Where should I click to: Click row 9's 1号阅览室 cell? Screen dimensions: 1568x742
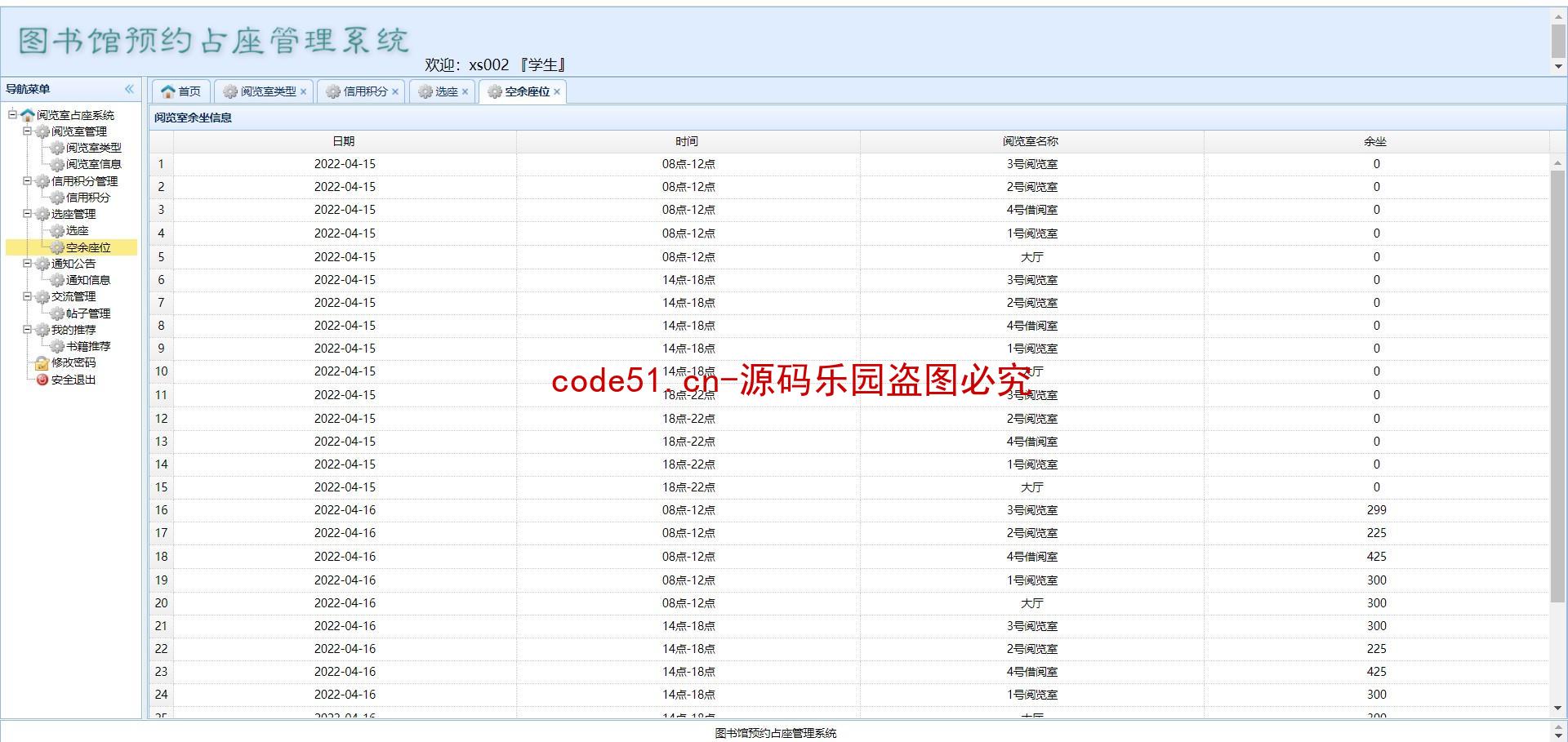pyautogui.click(x=1031, y=349)
